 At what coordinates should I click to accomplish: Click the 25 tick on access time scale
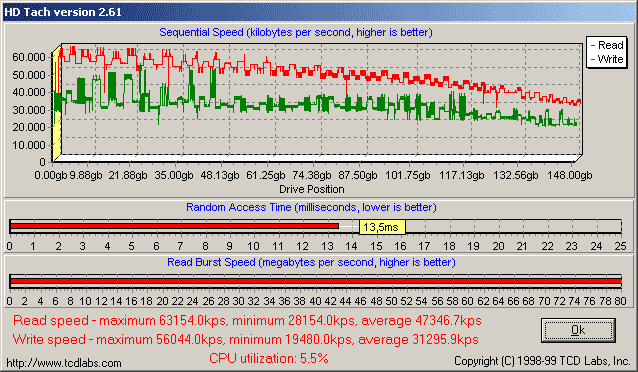click(621, 246)
